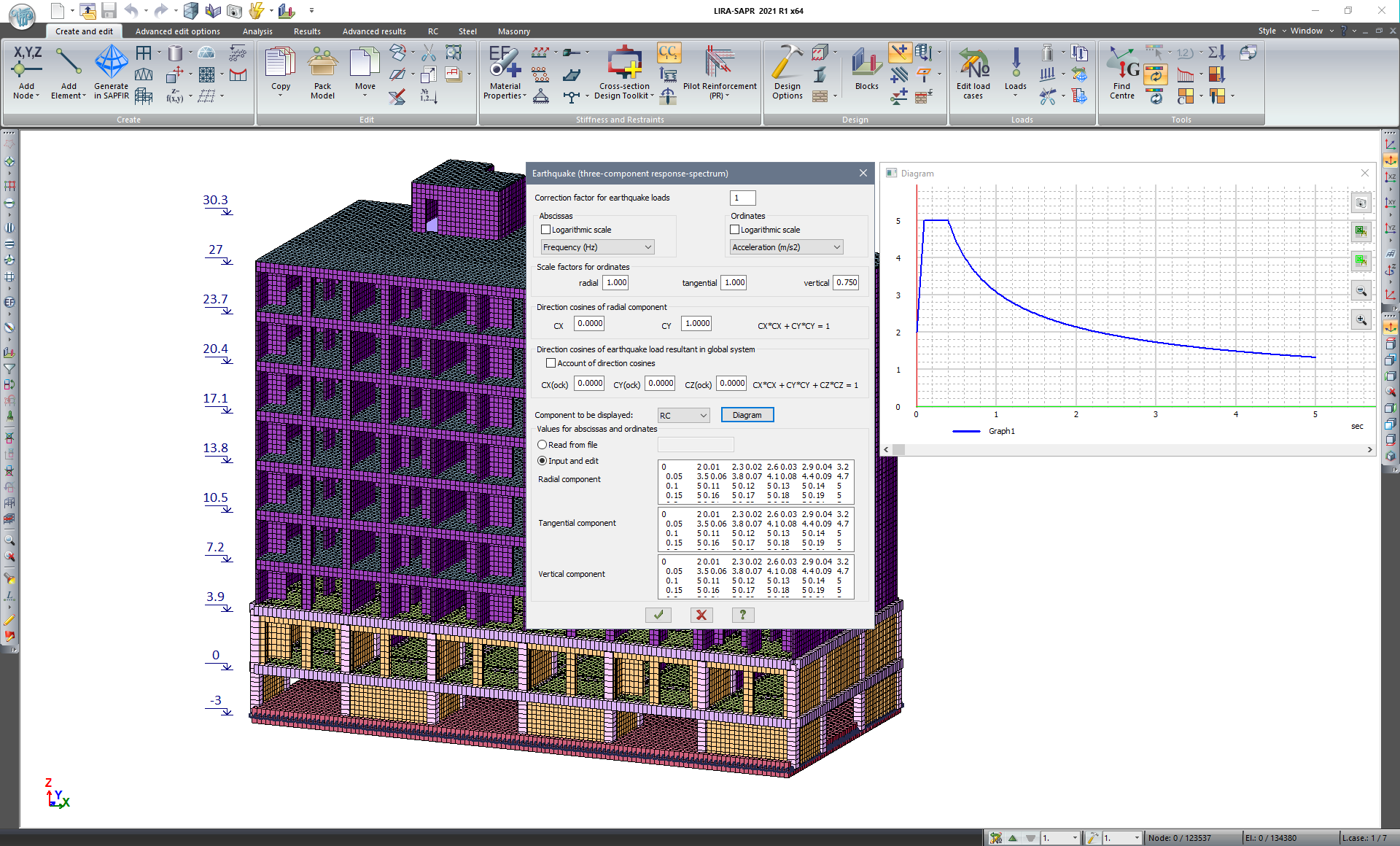Screen dimensions: 1400x846
Task: Confirm dialog with green checkmark button
Action: pyautogui.click(x=658, y=615)
